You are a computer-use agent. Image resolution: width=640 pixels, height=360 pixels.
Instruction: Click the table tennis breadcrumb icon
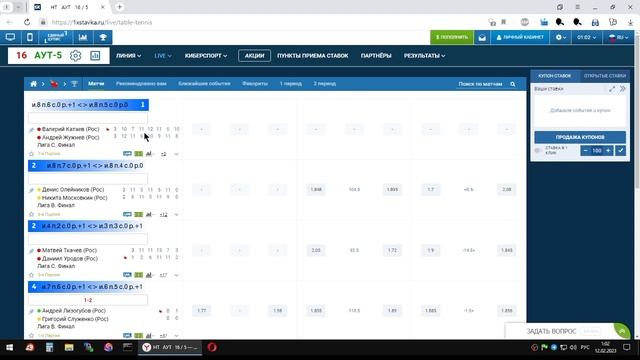pyautogui.click(x=54, y=84)
